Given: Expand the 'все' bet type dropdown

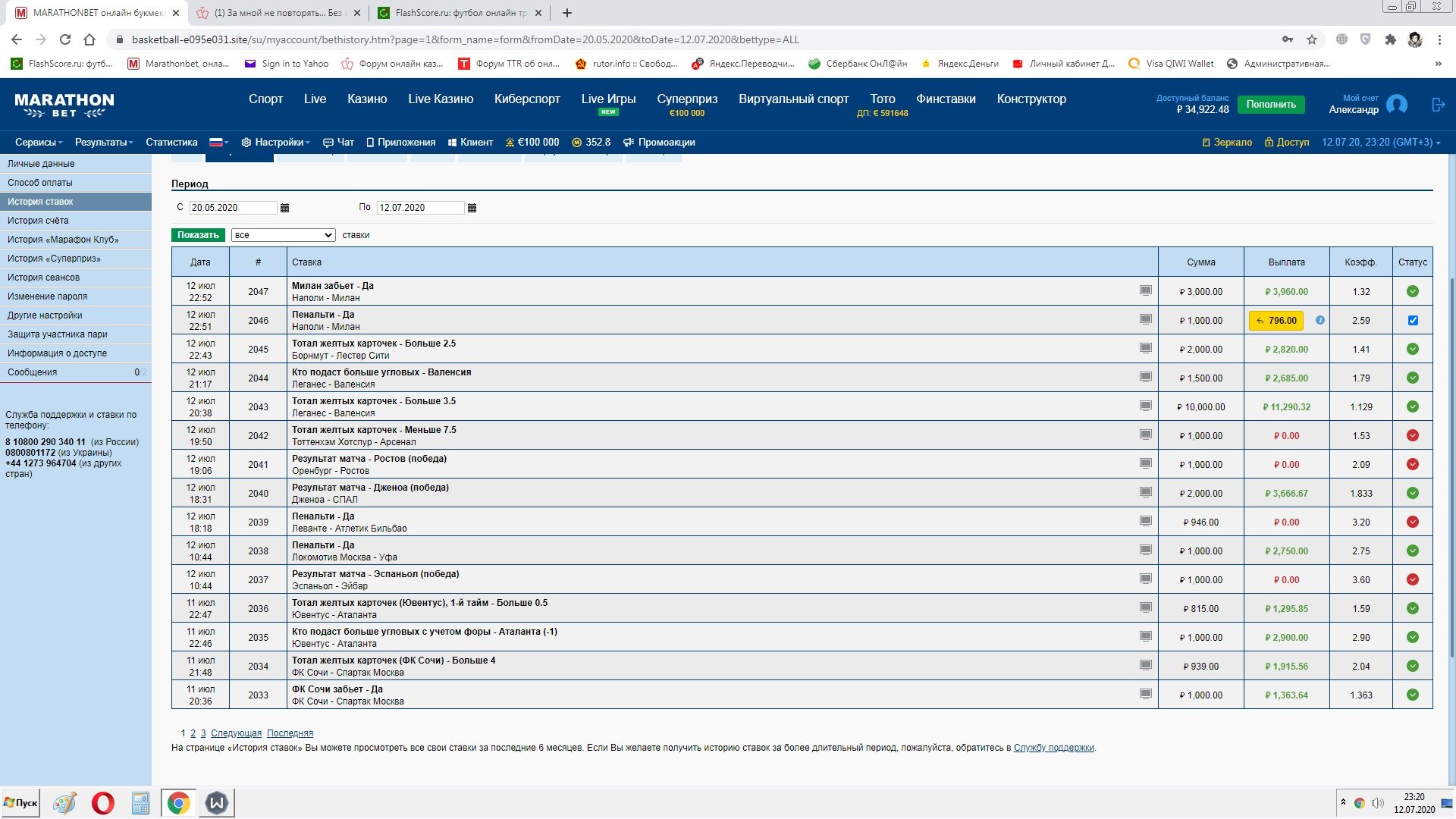Looking at the screenshot, I should pos(284,235).
